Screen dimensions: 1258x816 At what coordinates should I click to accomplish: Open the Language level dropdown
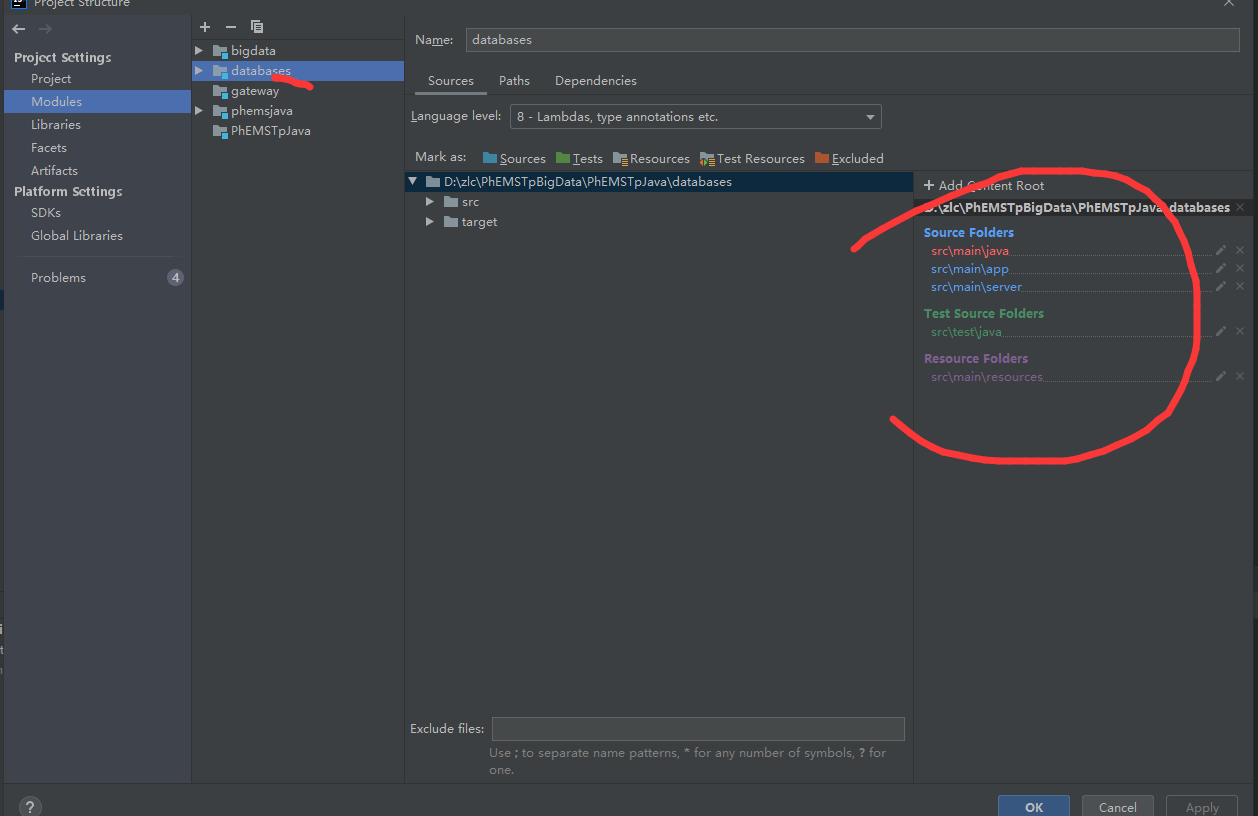[695, 117]
